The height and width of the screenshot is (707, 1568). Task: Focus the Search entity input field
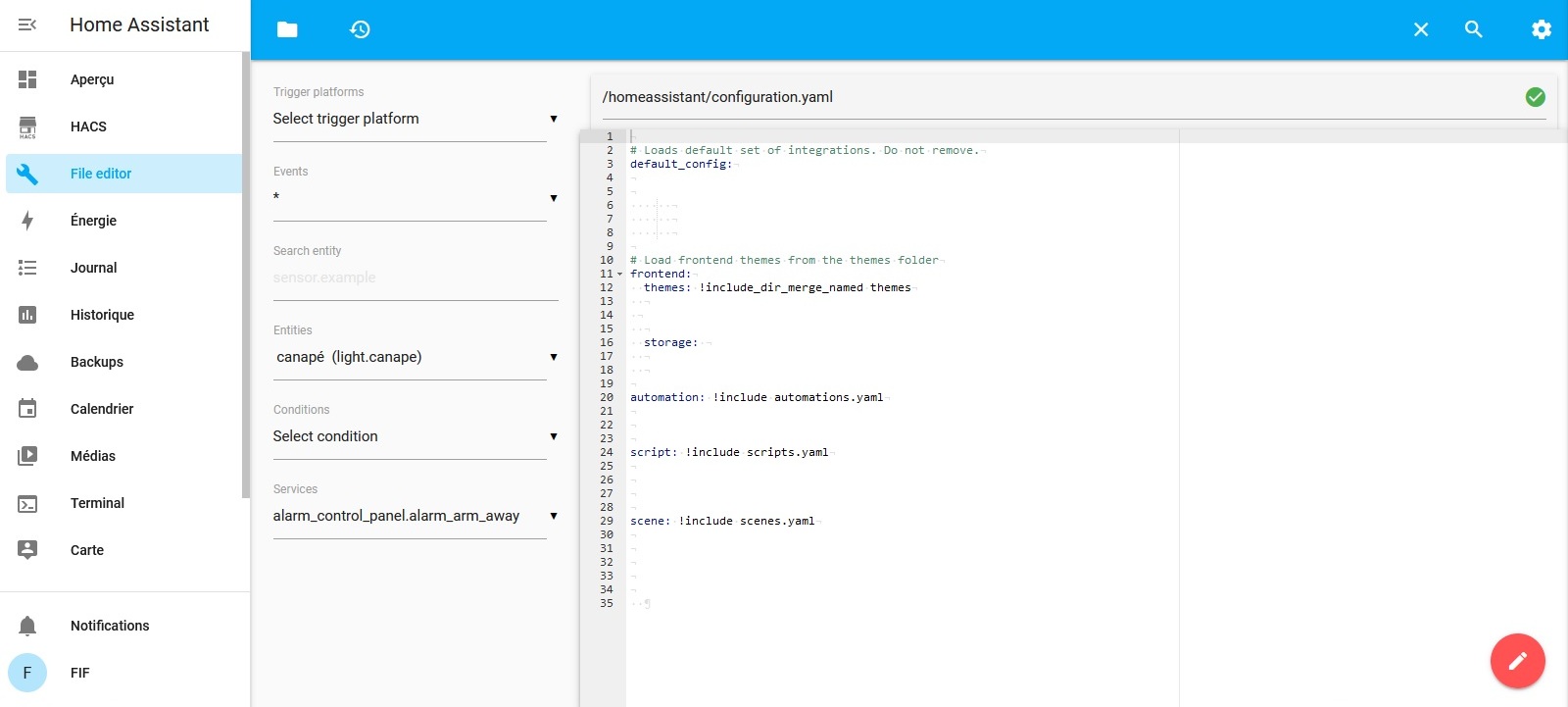(416, 278)
